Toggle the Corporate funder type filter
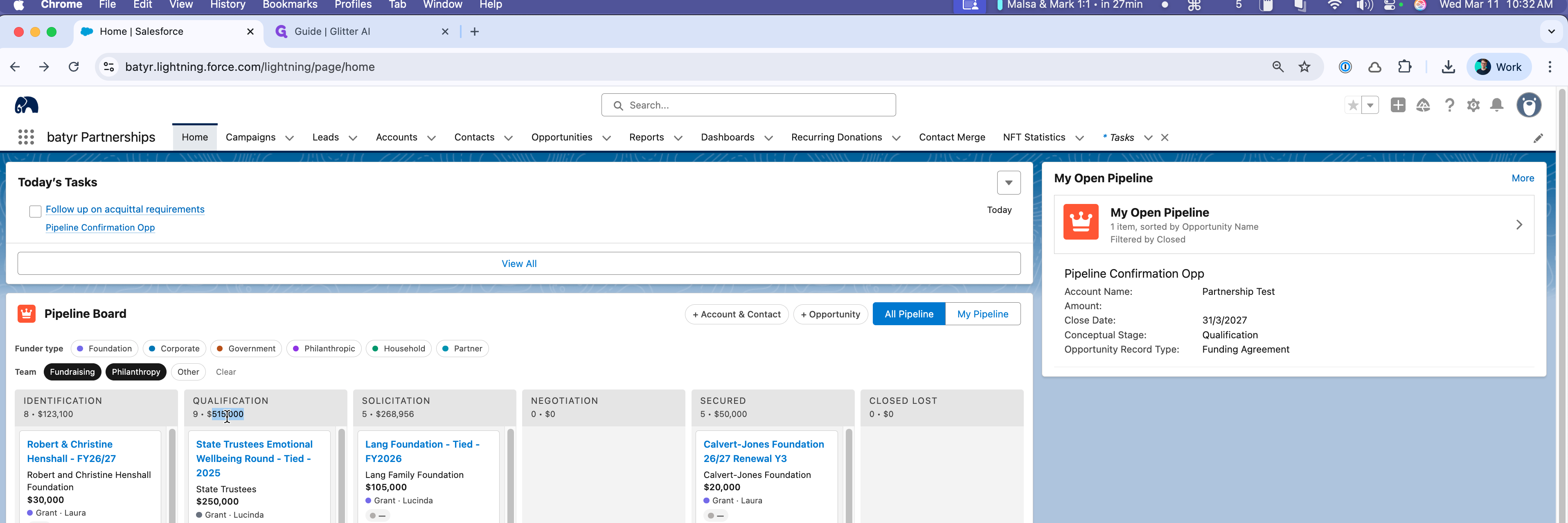 pyautogui.click(x=174, y=349)
